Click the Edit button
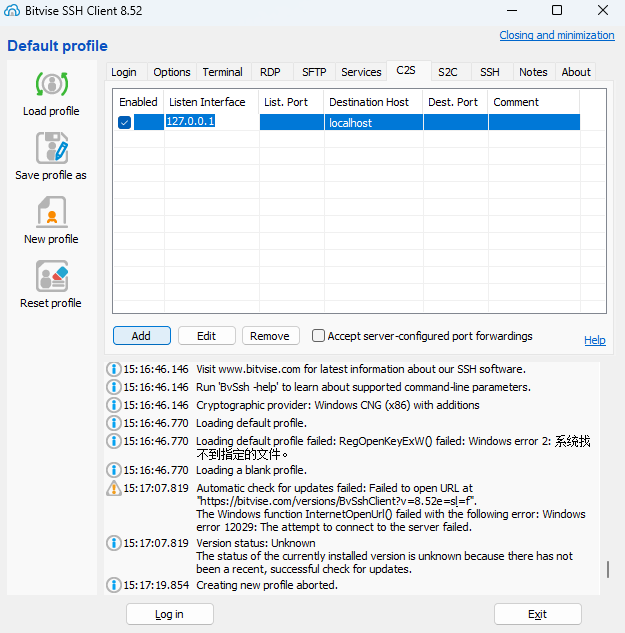The width and height of the screenshot is (625, 633). (x=207, y=335)
